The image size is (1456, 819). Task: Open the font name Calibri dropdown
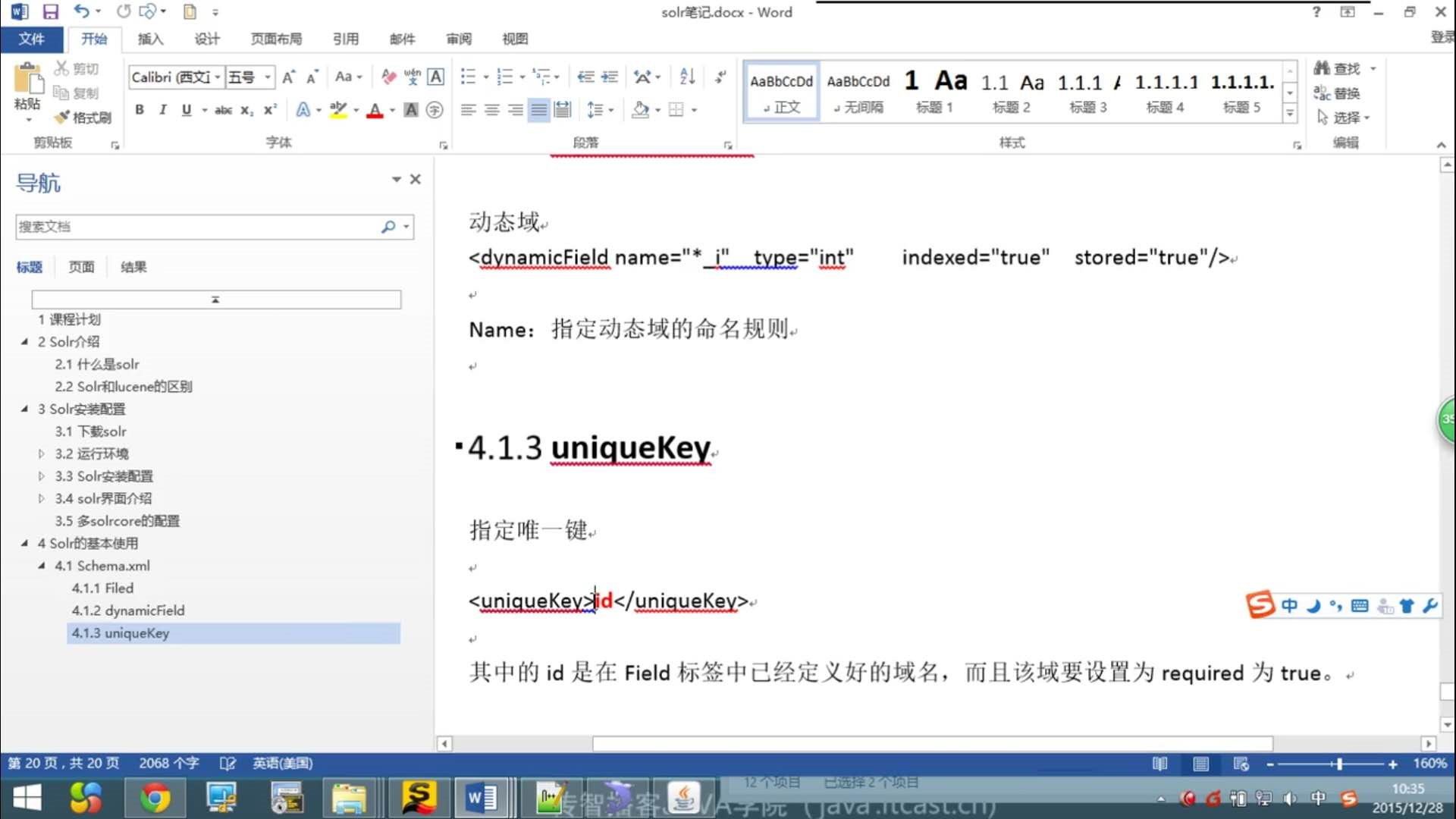point(218,77)
